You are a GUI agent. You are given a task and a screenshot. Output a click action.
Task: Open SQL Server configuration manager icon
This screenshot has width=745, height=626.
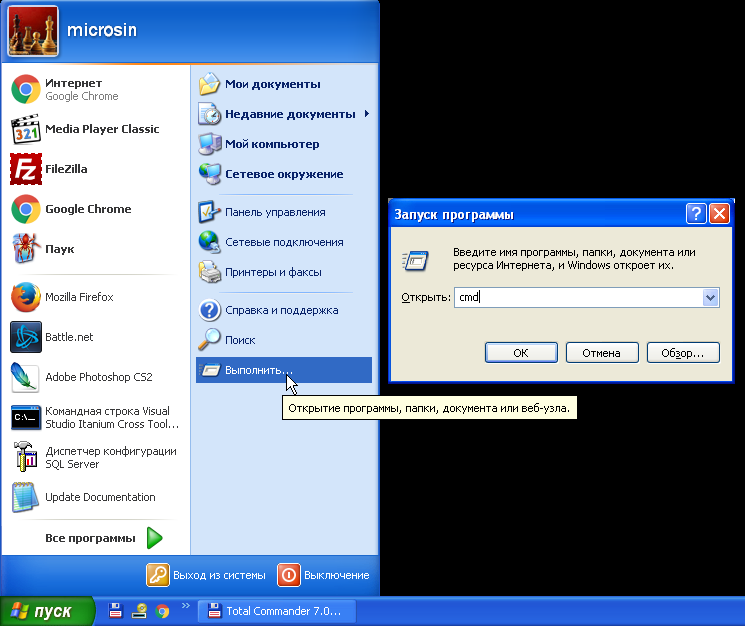click(26, 457)
